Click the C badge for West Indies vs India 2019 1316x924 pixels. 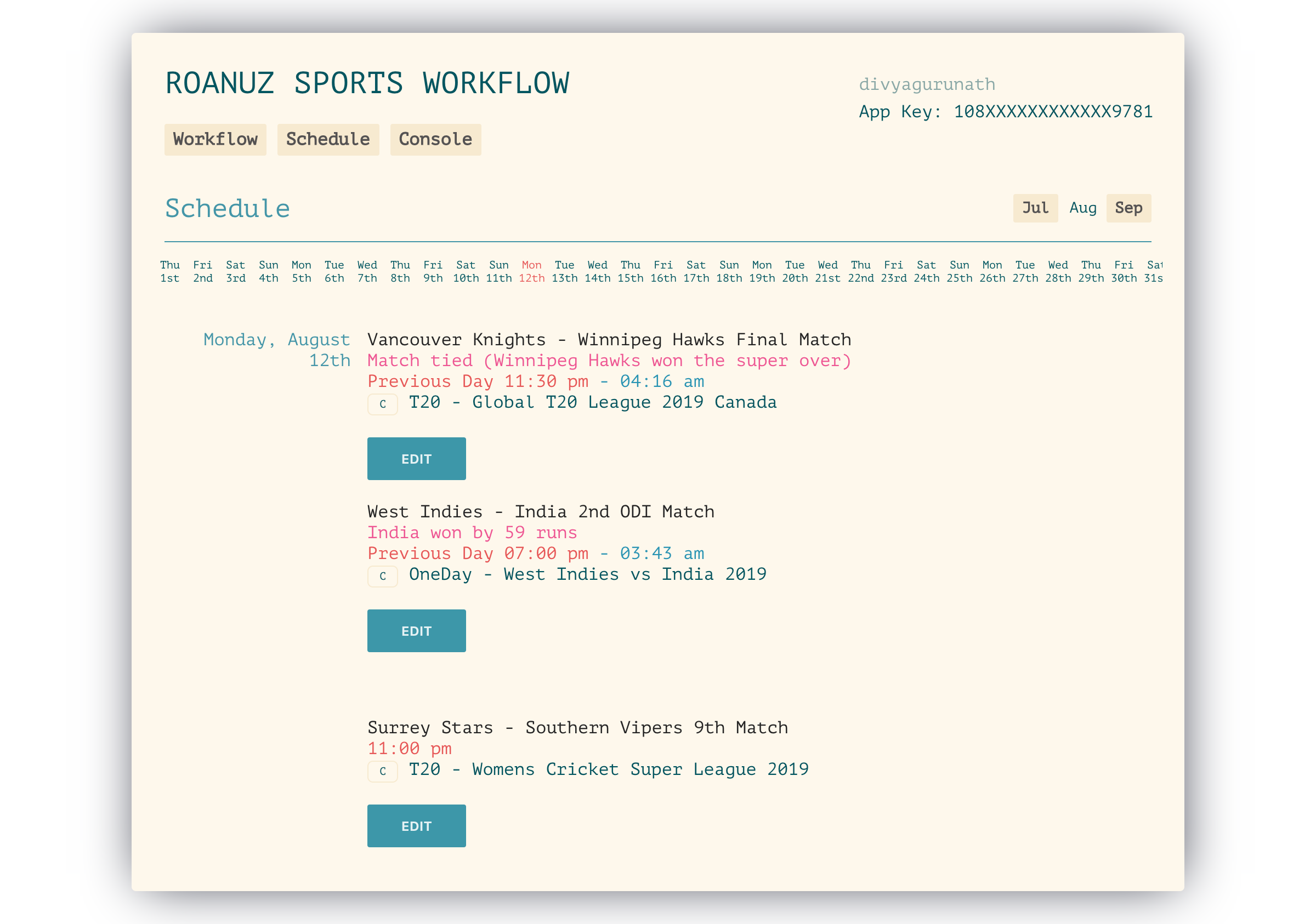coord(382,575)
